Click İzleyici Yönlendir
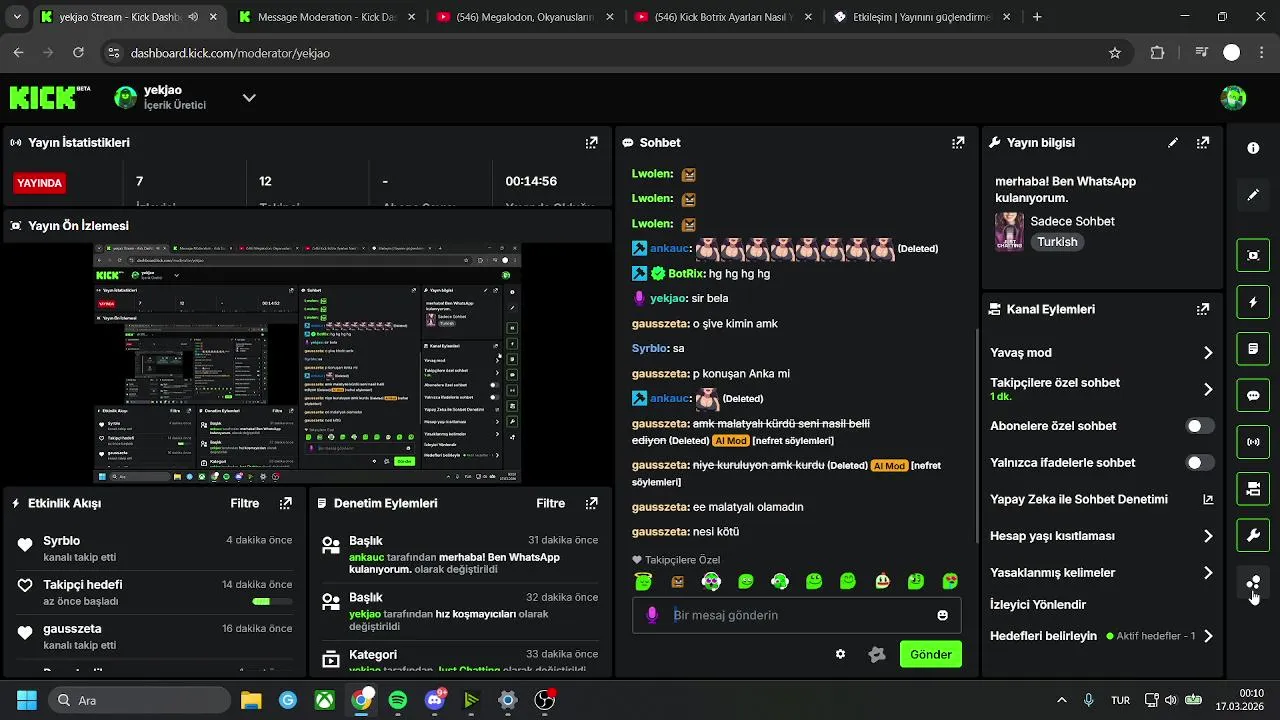 [x=1038, y=604]
